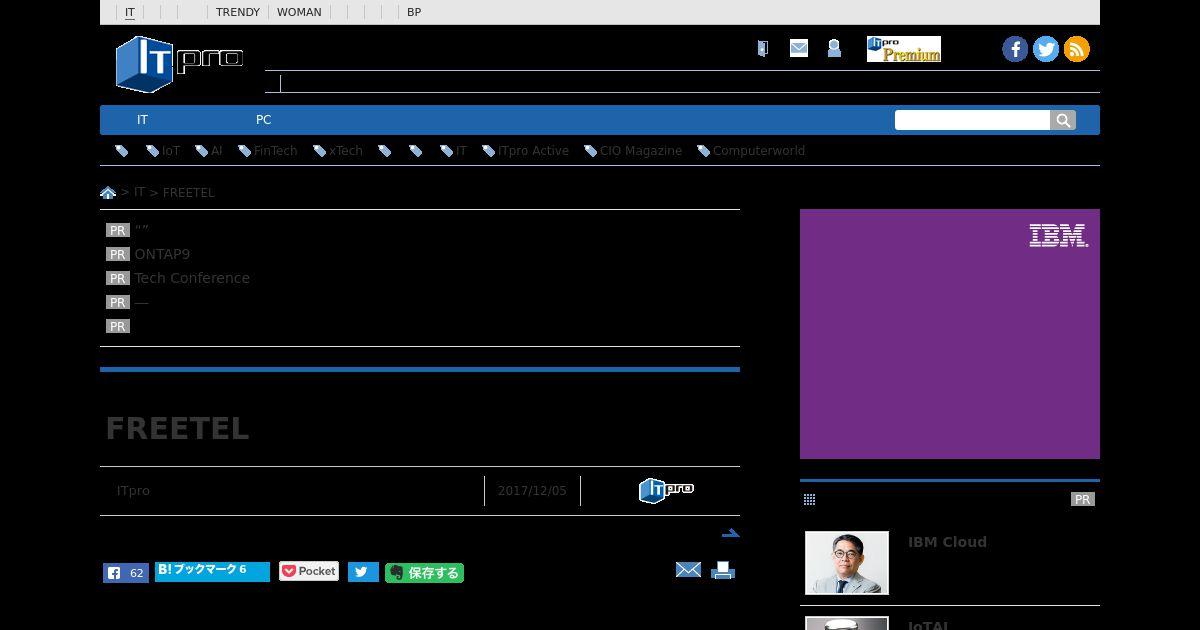Open the TRENDY tab in top bar
Image resolution: width=1200 pixels, height=630 pixels.
(238, 12)
